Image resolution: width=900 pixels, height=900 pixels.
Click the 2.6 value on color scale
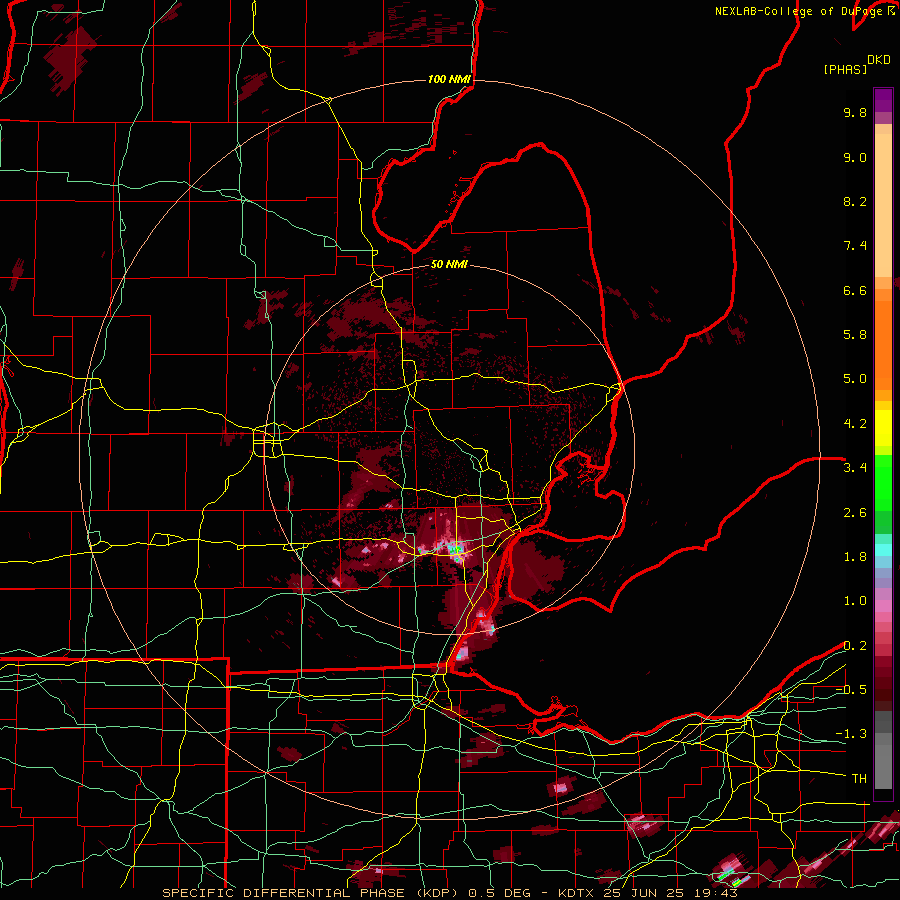[x=855, y=513]
